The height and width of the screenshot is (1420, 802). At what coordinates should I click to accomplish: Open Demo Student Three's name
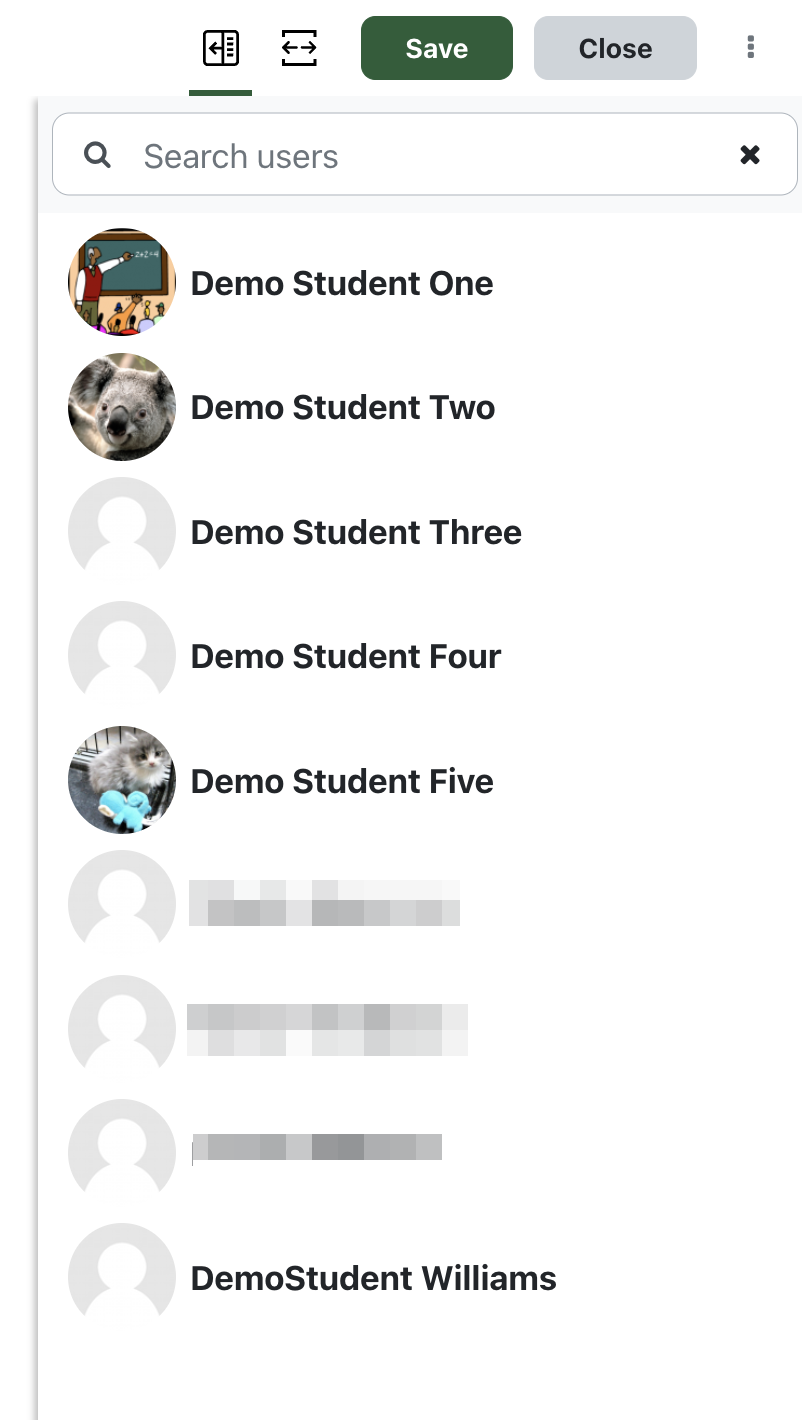click(356, 532)
